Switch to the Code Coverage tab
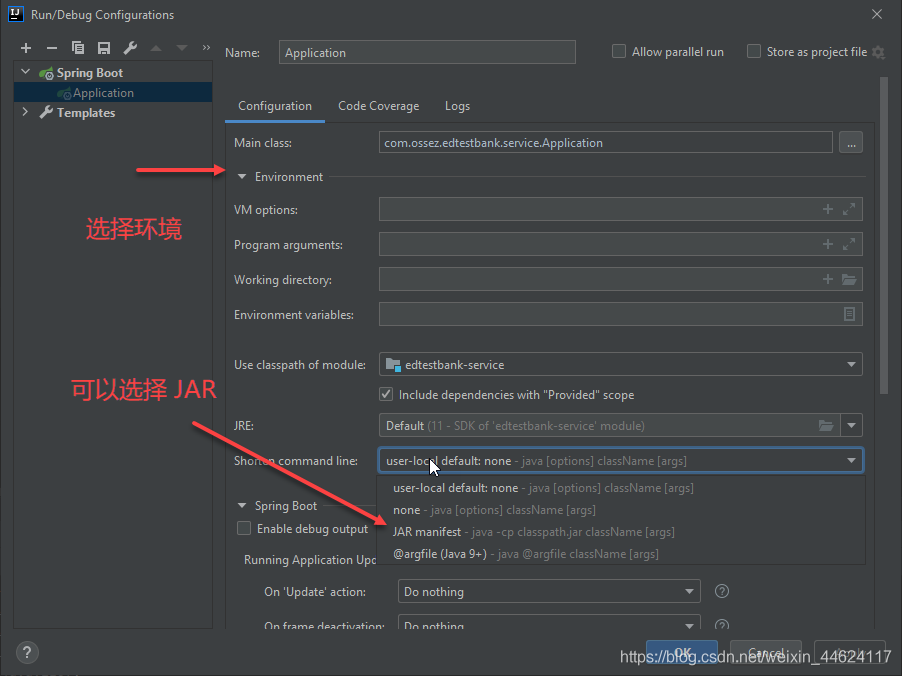Image resolution: width=902 pixels, height=676 pixels. [x=378, y=106]
